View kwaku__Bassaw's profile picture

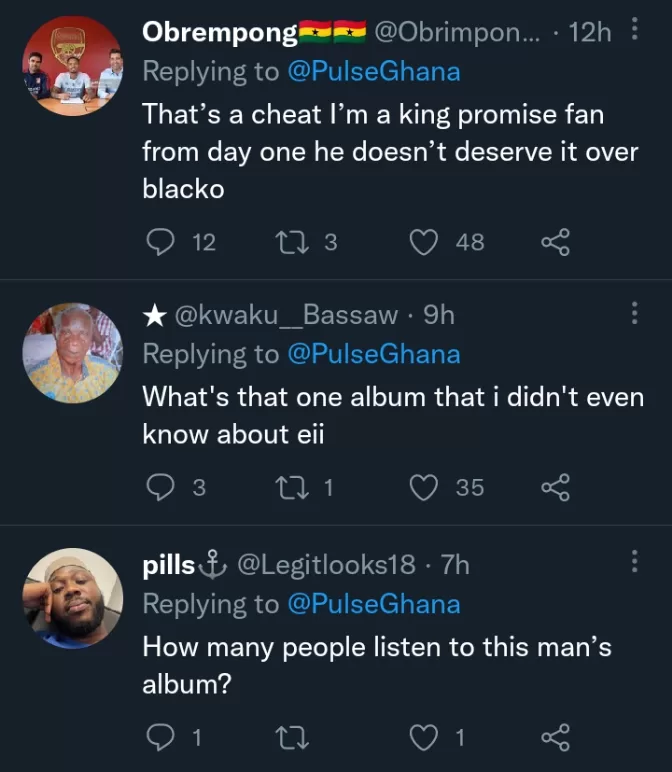(x=72, y=353)
